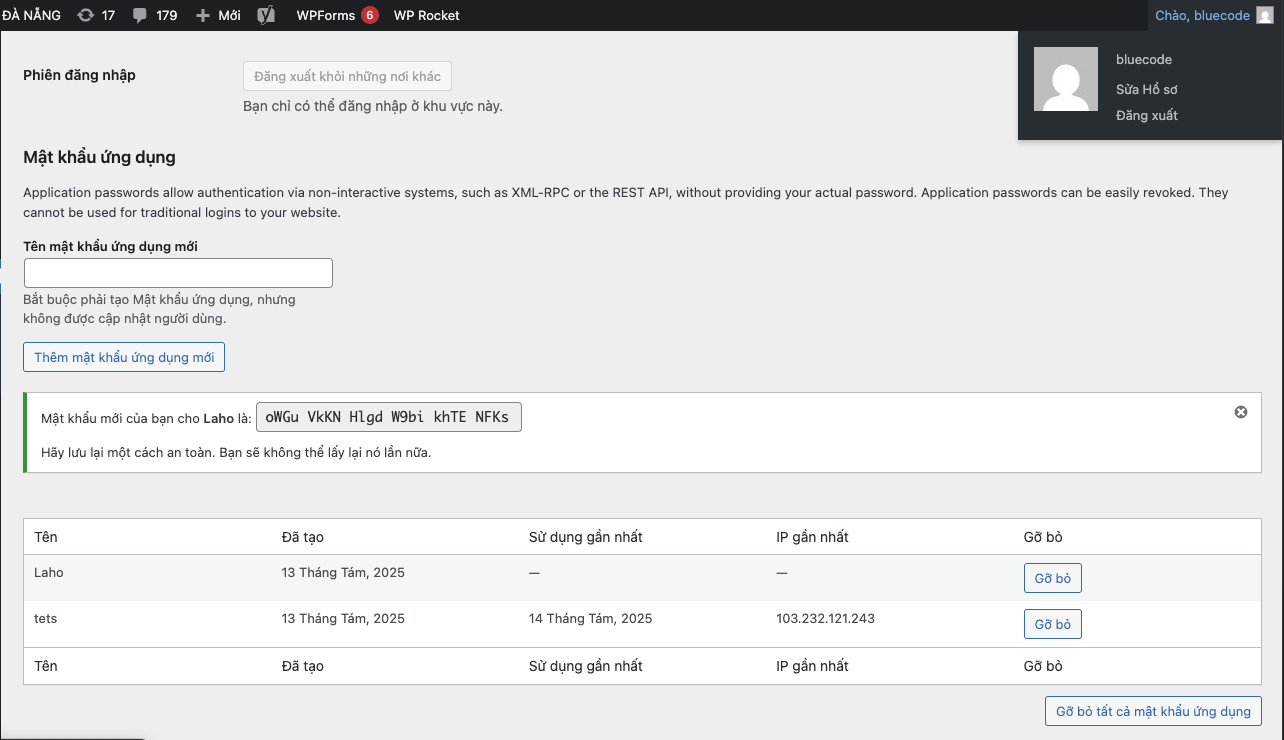1284x740 pixels.
Task: Click Đăng xuất khỏi những nơi khác button
Action: [347, 76]
